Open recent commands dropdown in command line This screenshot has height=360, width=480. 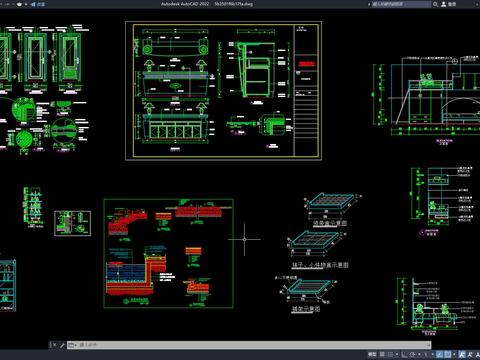point(73,345)
